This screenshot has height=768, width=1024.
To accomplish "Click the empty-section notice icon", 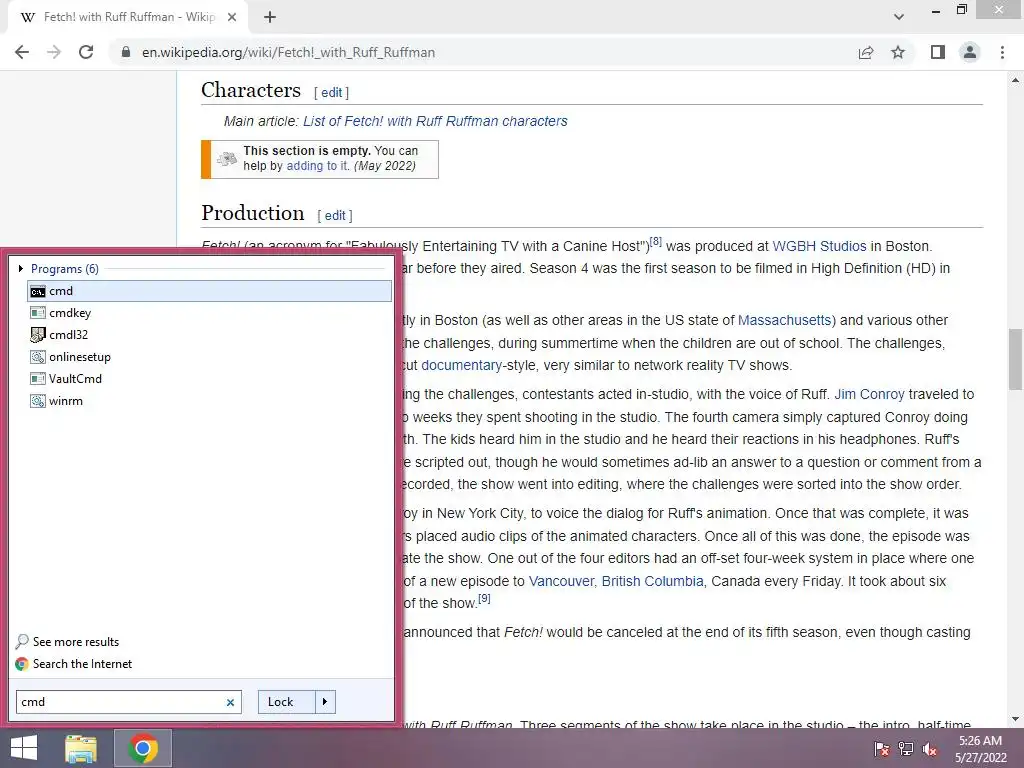I will 227,158.
